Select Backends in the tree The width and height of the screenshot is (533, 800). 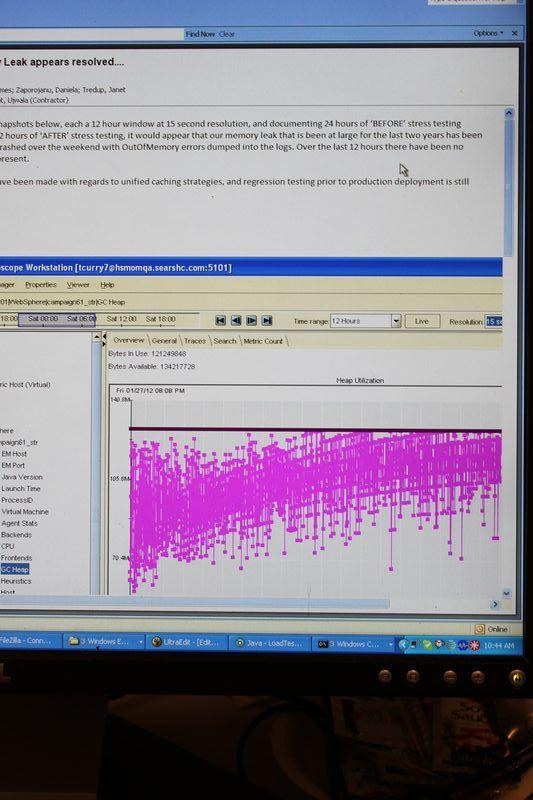16,535
